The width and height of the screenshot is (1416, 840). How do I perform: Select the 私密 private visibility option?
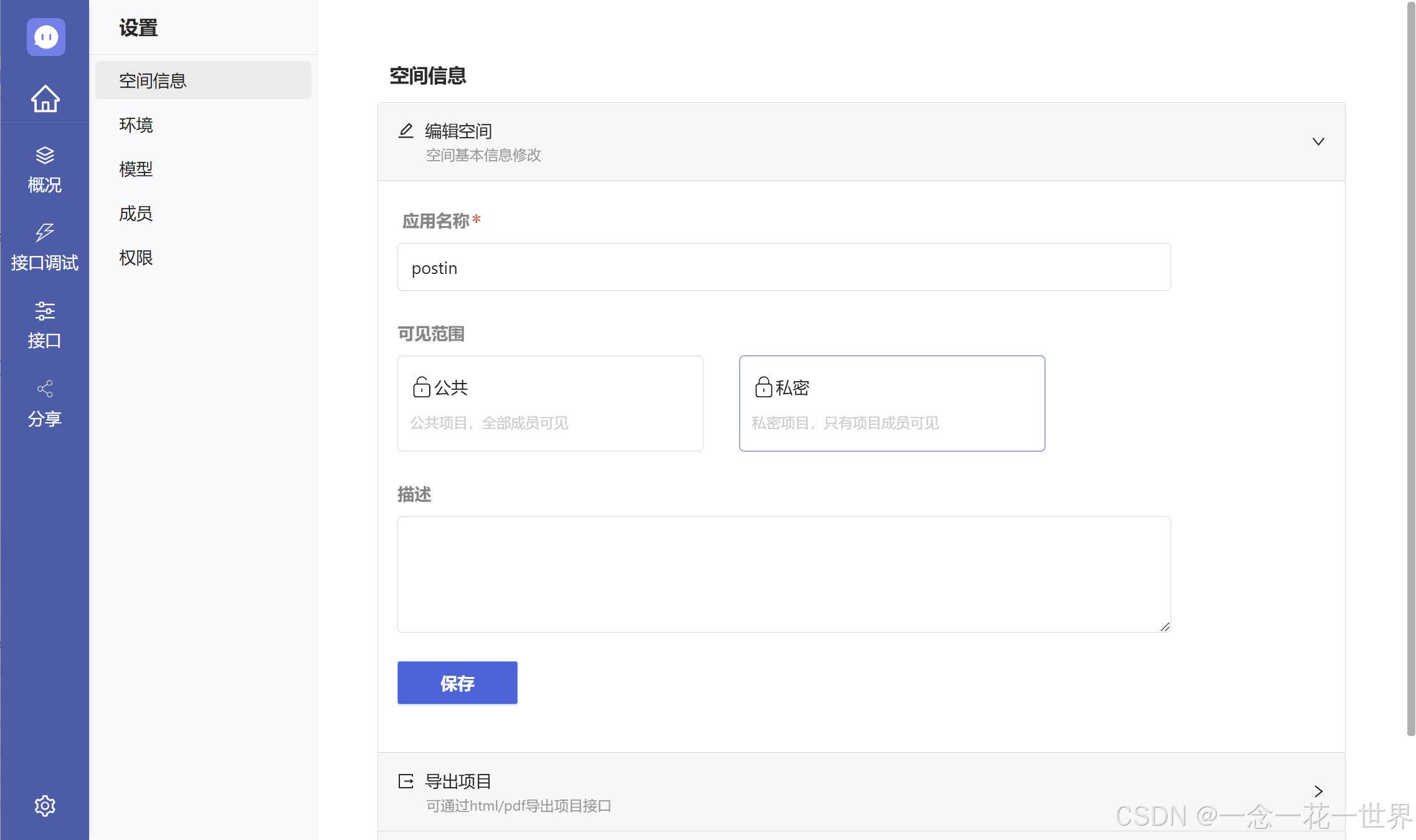(891, 403)
